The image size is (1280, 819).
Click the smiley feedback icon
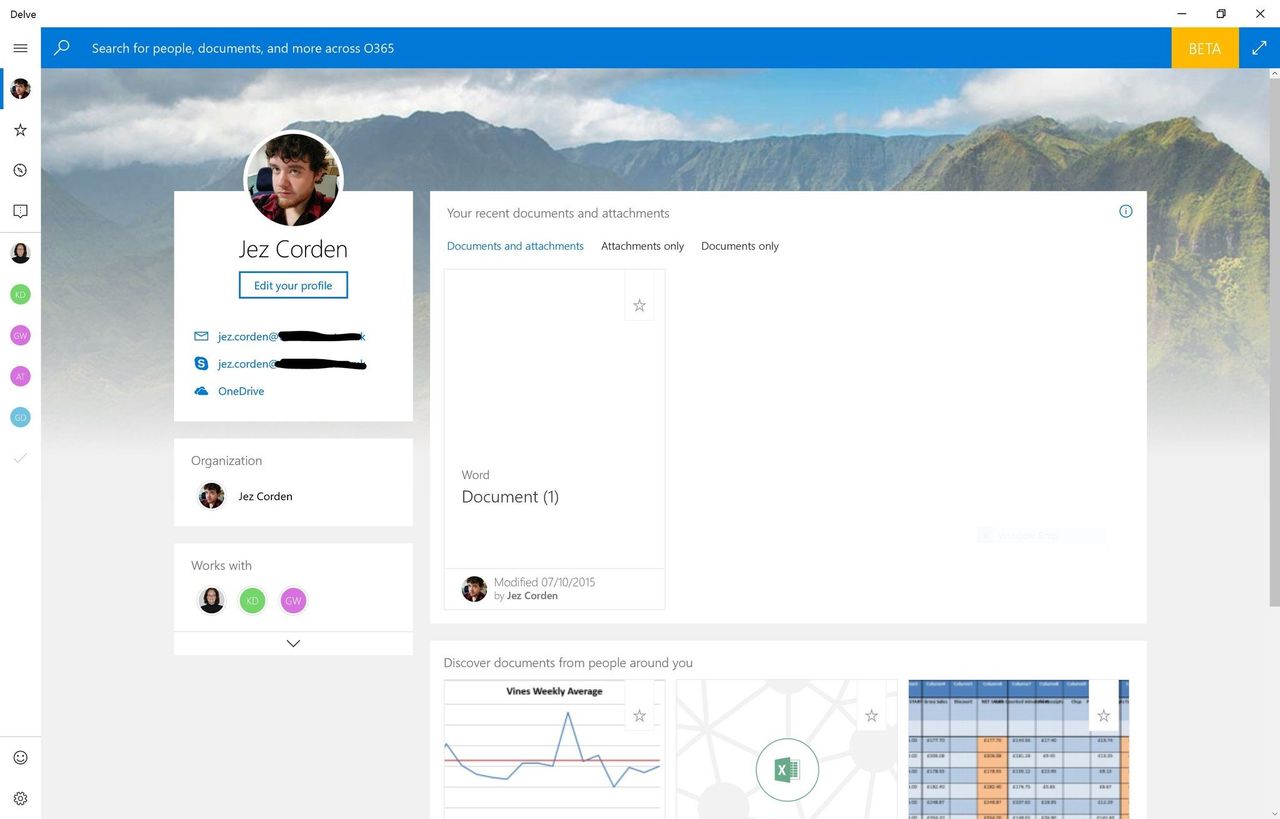point(20,758)
